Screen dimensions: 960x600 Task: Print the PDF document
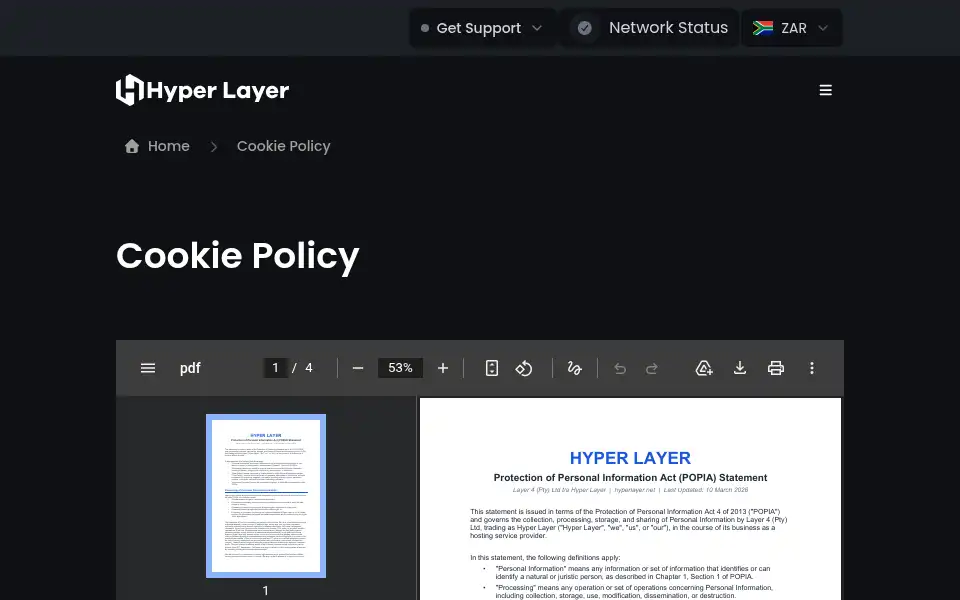pyautogui.click(x=776, y=368)
